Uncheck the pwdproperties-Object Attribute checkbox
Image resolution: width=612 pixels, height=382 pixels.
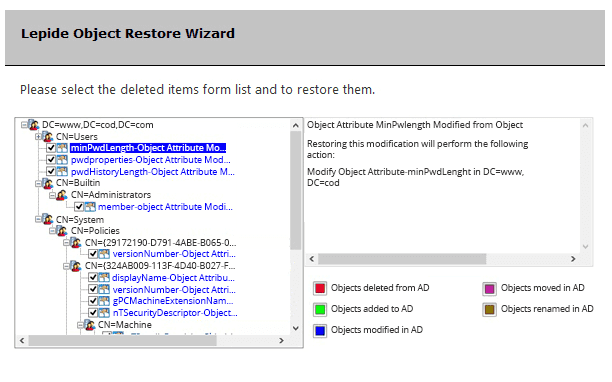click(51, 160)
